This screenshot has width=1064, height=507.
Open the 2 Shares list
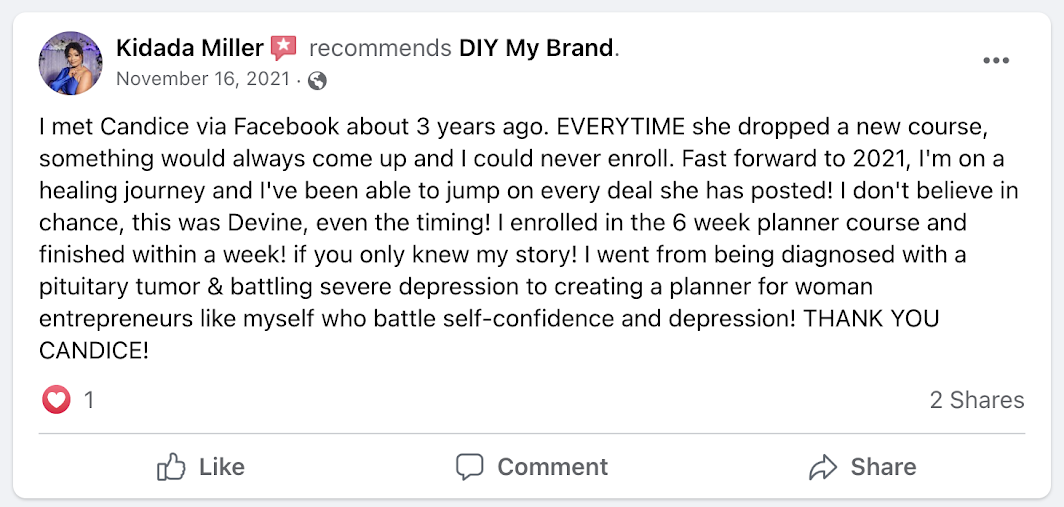pyautogui.click(x=977, y=400)
